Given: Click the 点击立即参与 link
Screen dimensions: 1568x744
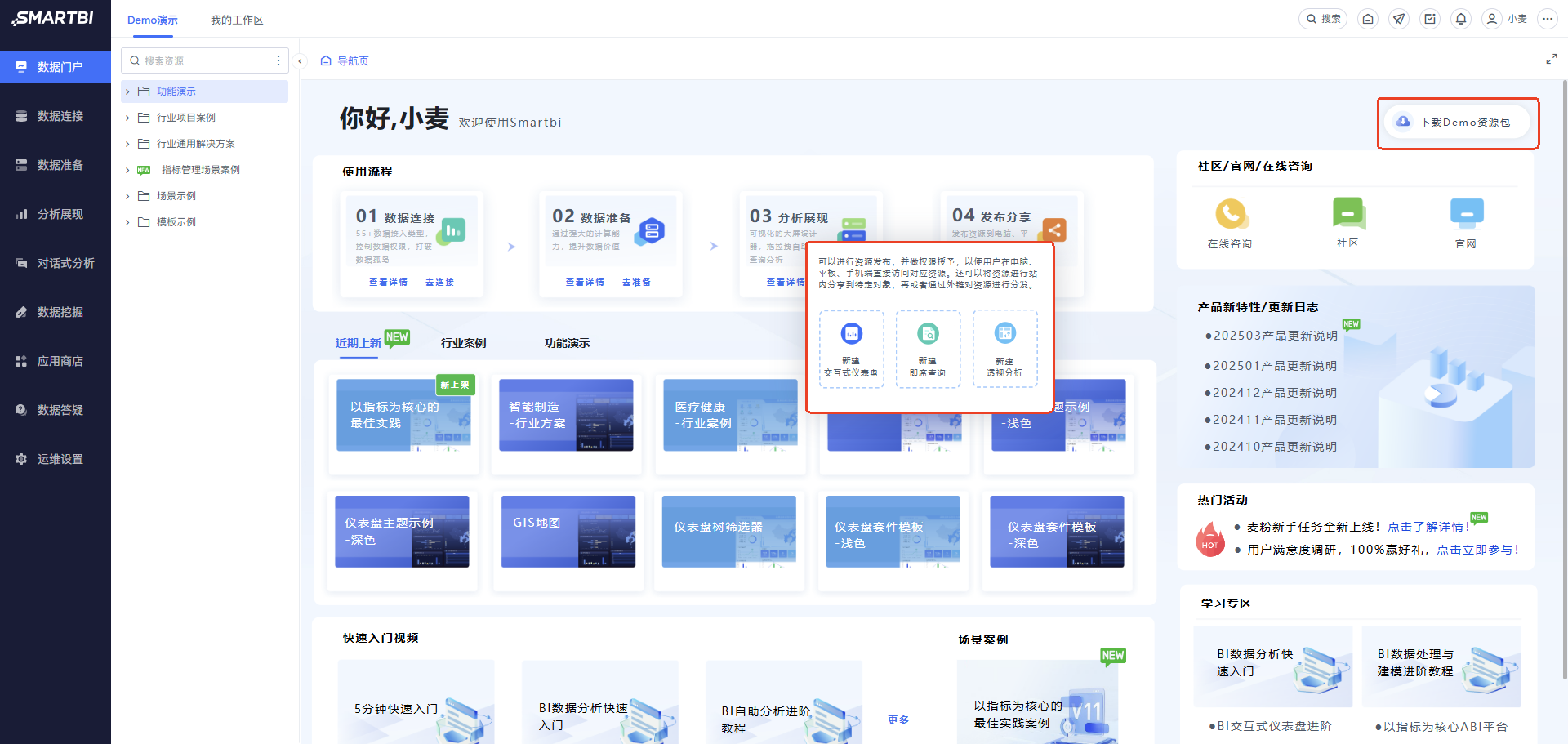Looking at the screenshot, I should coord(1477,550).
